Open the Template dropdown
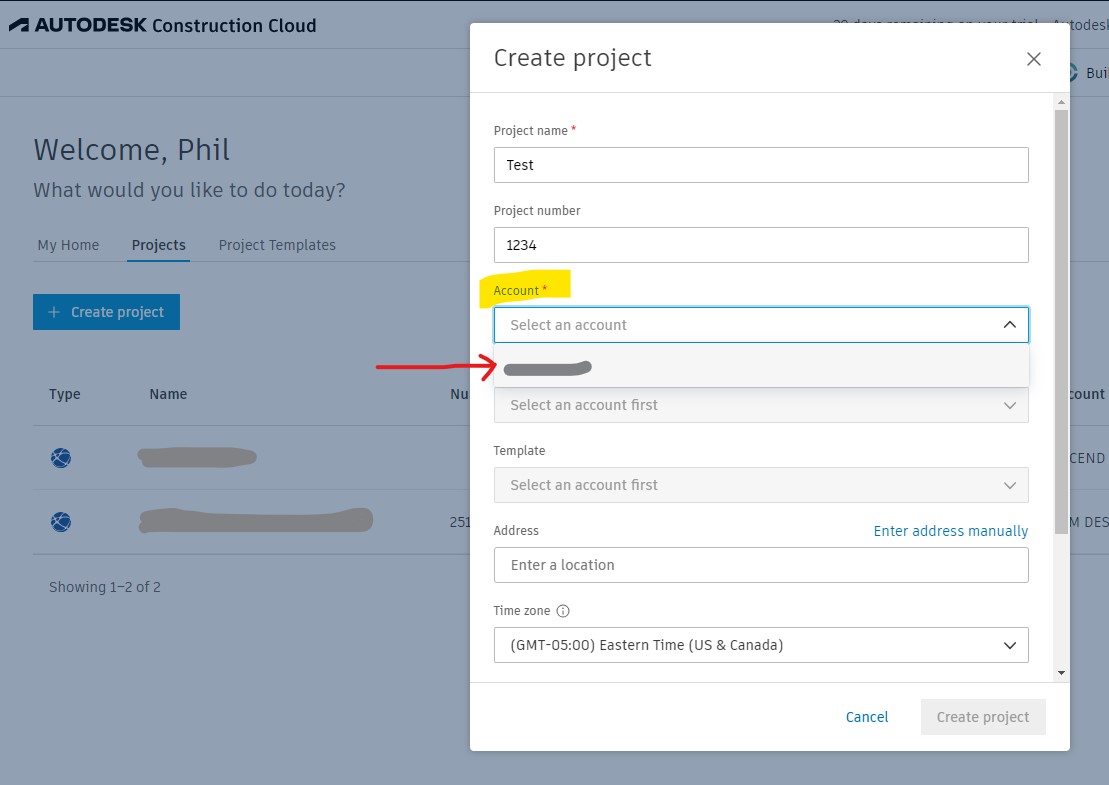Viewport: 1109px width, 785px height. coord(761,485)
